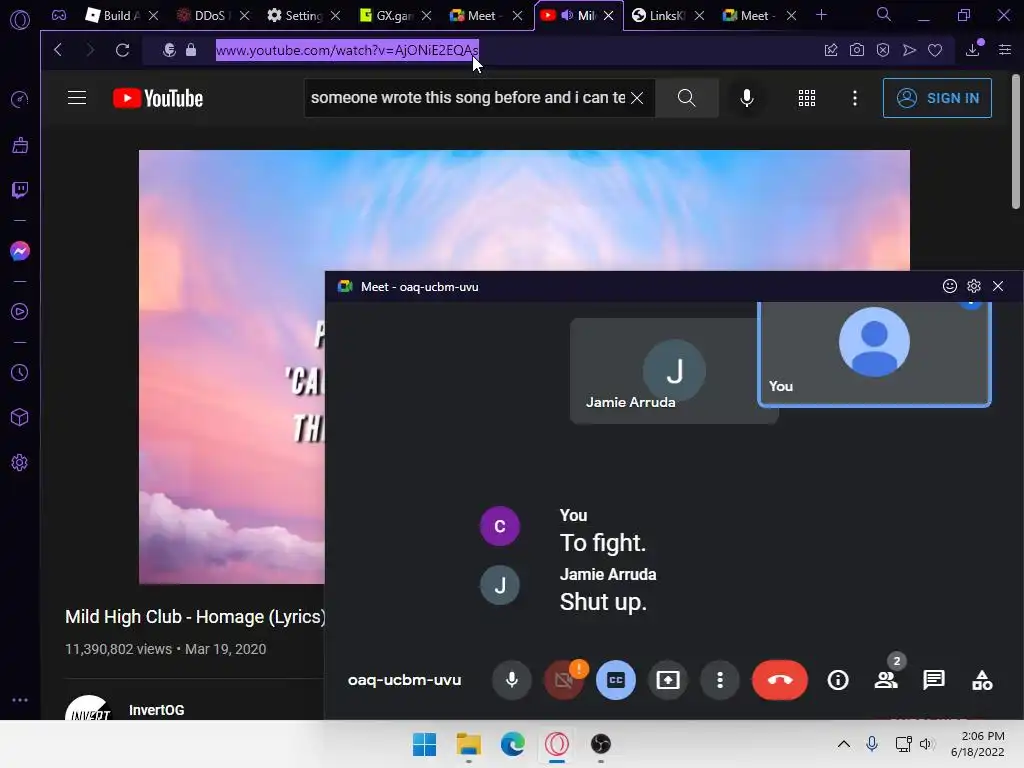Viewport: 1024px width, 768px height.
Task: Open OBS Studio from taskbar
Action: (x=601, y=744)
